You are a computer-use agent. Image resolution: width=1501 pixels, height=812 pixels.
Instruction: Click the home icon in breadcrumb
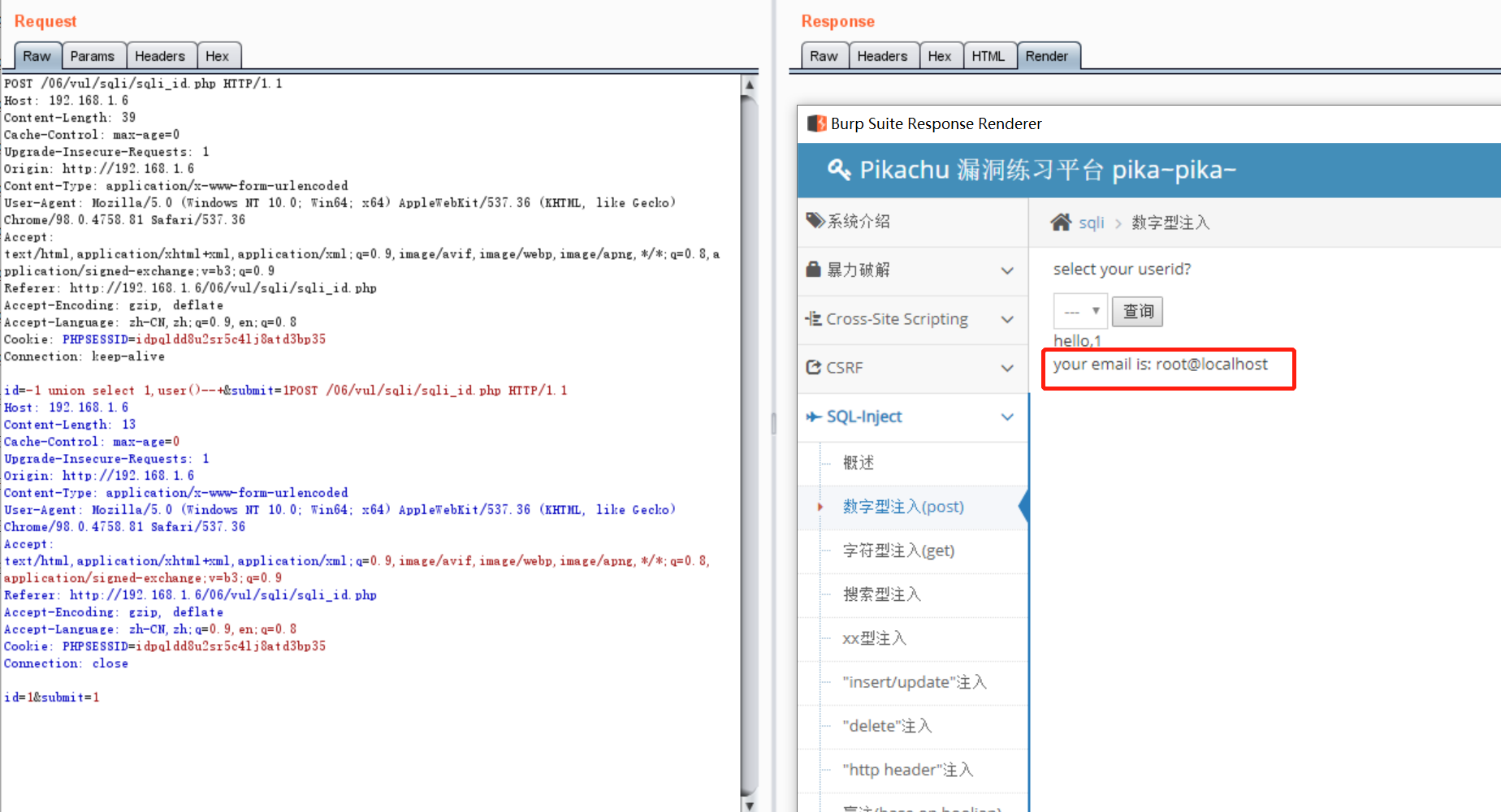(x=1061, y=222)
